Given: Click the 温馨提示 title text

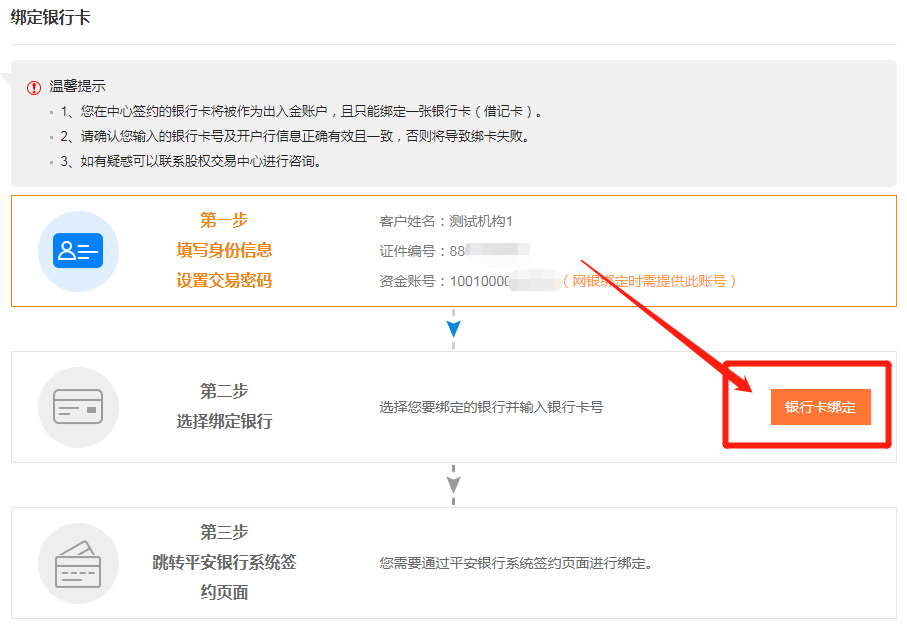Looking at the screenshot, I should tap(78, 86).
